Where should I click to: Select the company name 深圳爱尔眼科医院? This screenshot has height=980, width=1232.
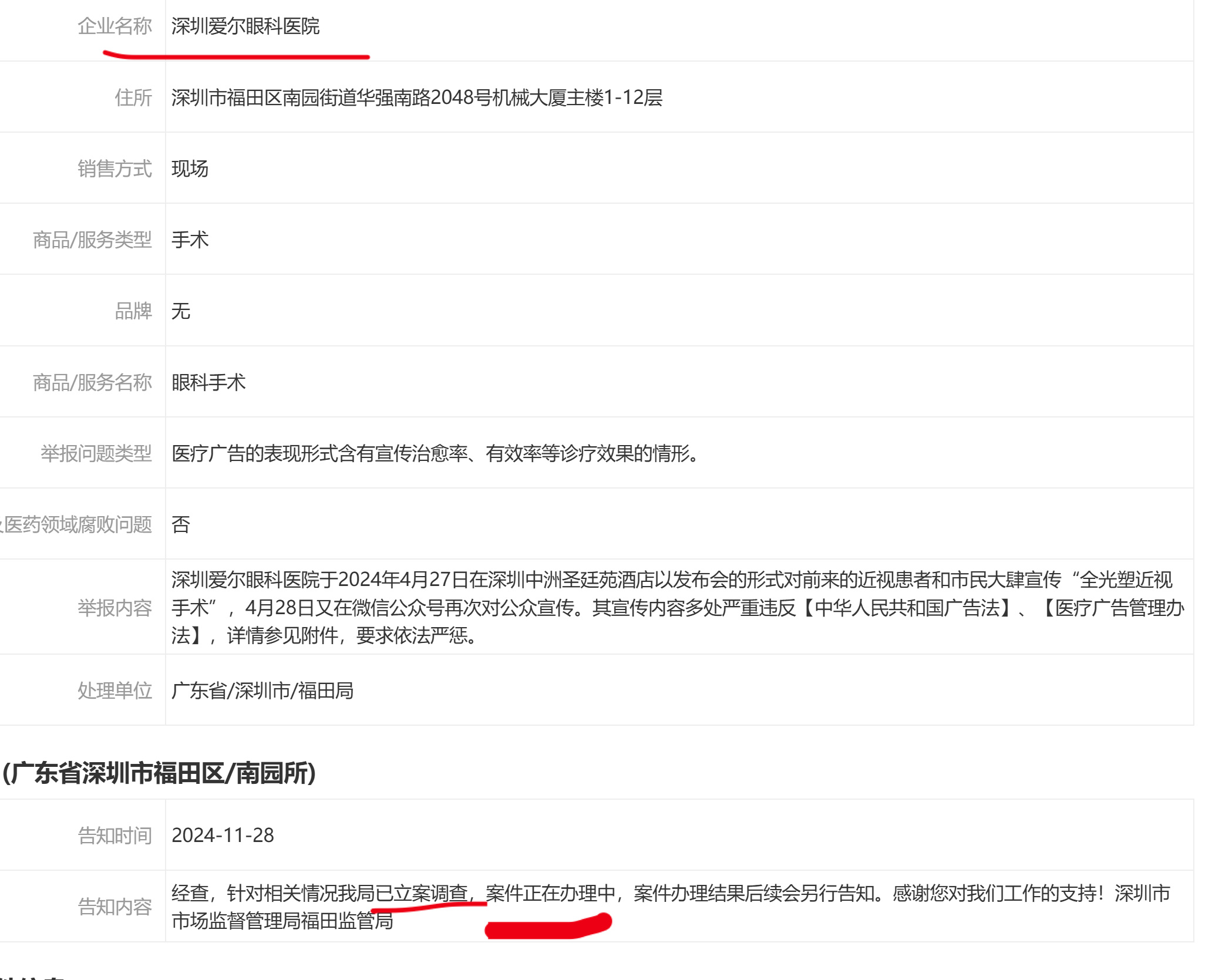pos(245,26)
